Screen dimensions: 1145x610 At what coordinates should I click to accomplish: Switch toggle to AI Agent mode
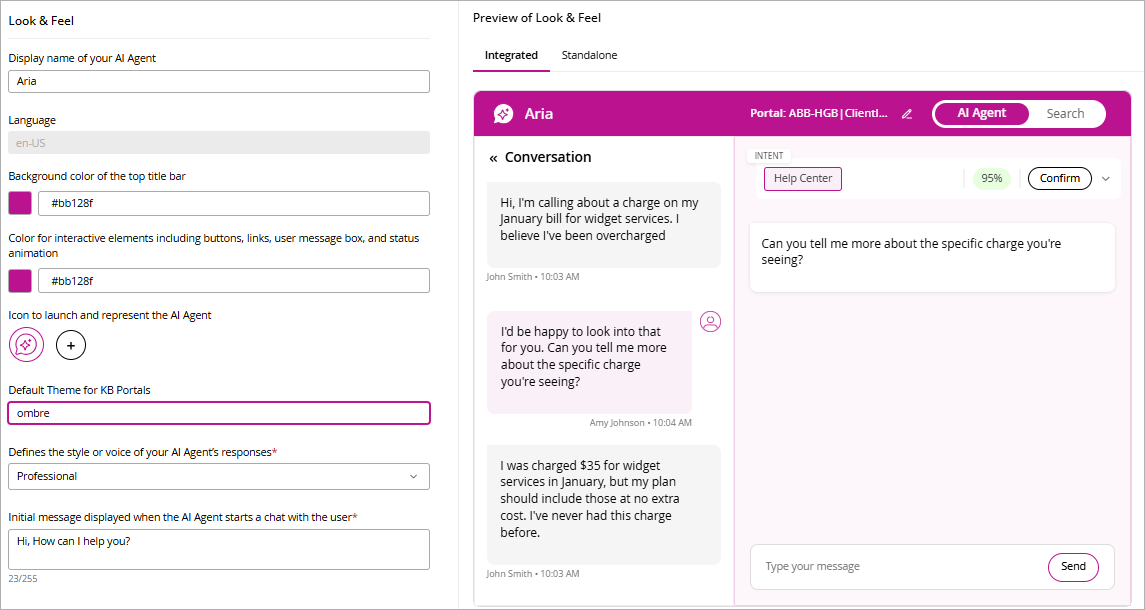pyautogui.click(x=981, y=114)
